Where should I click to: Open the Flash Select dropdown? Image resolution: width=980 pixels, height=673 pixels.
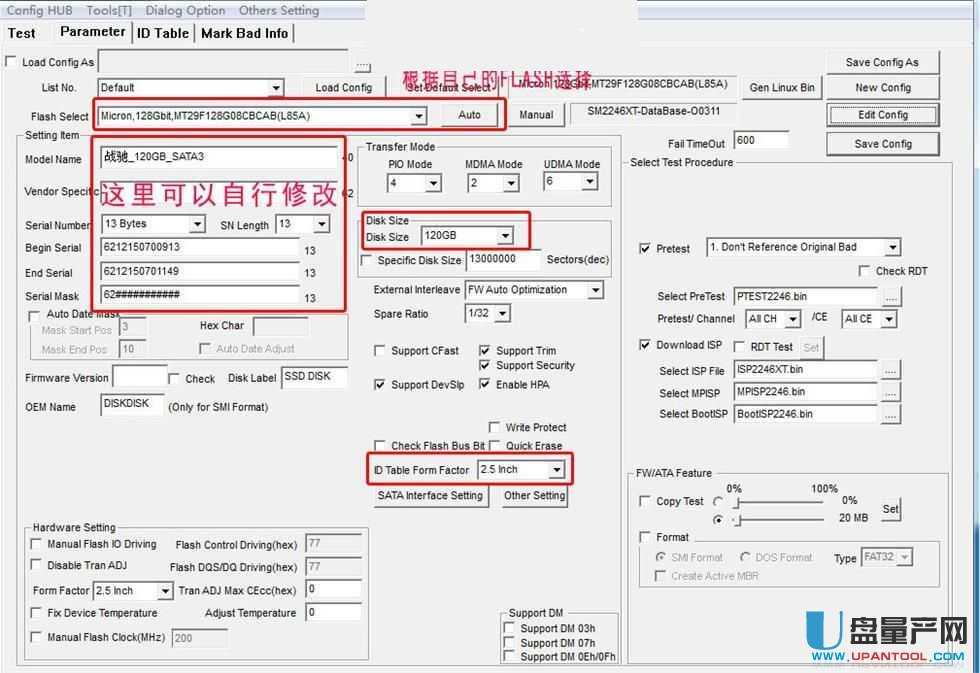(x=419, y=116)
